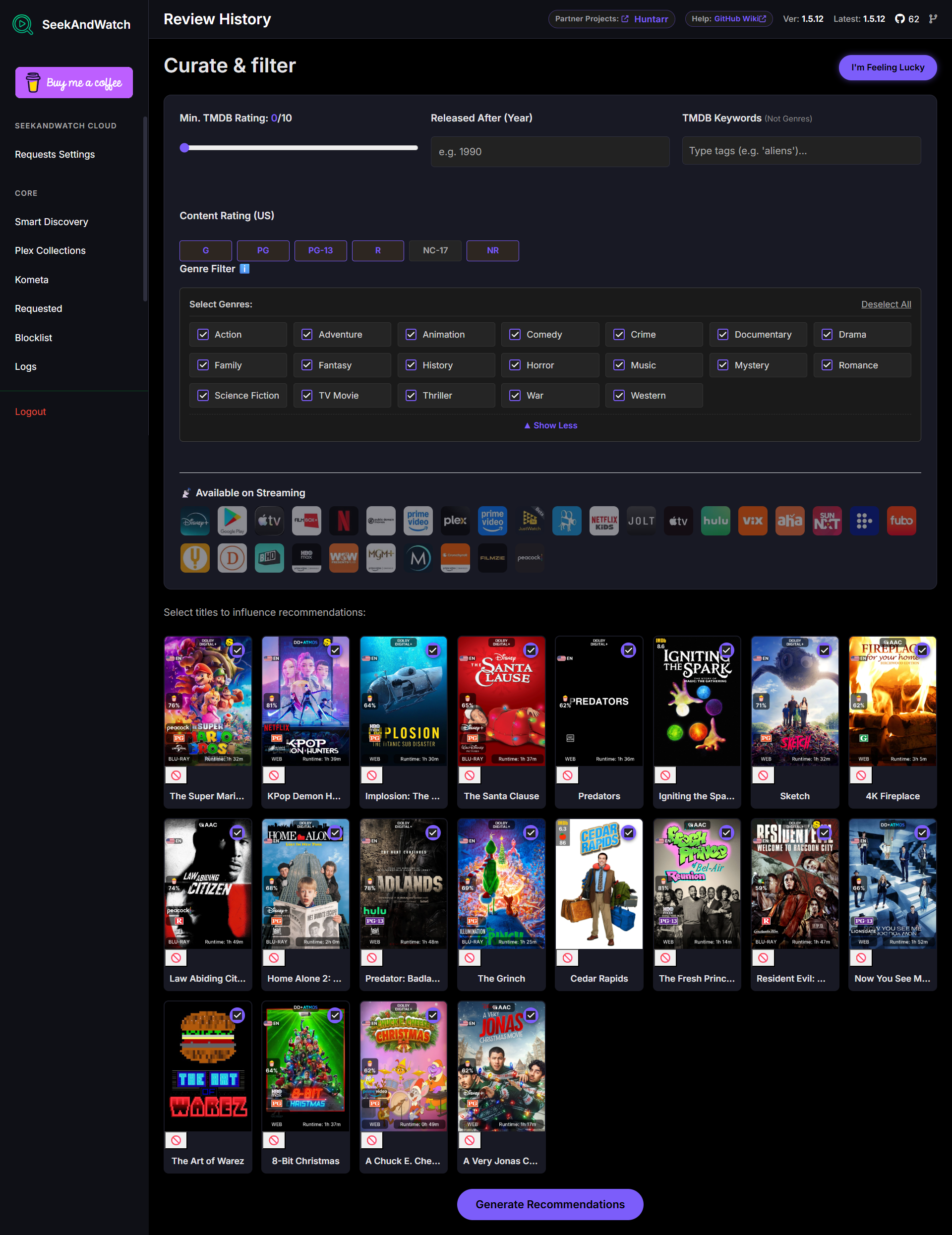Uncheck the Documentary genre checkbox
Image resolution: width=952 pixels, height=1235 pixels.
[723, 334]
